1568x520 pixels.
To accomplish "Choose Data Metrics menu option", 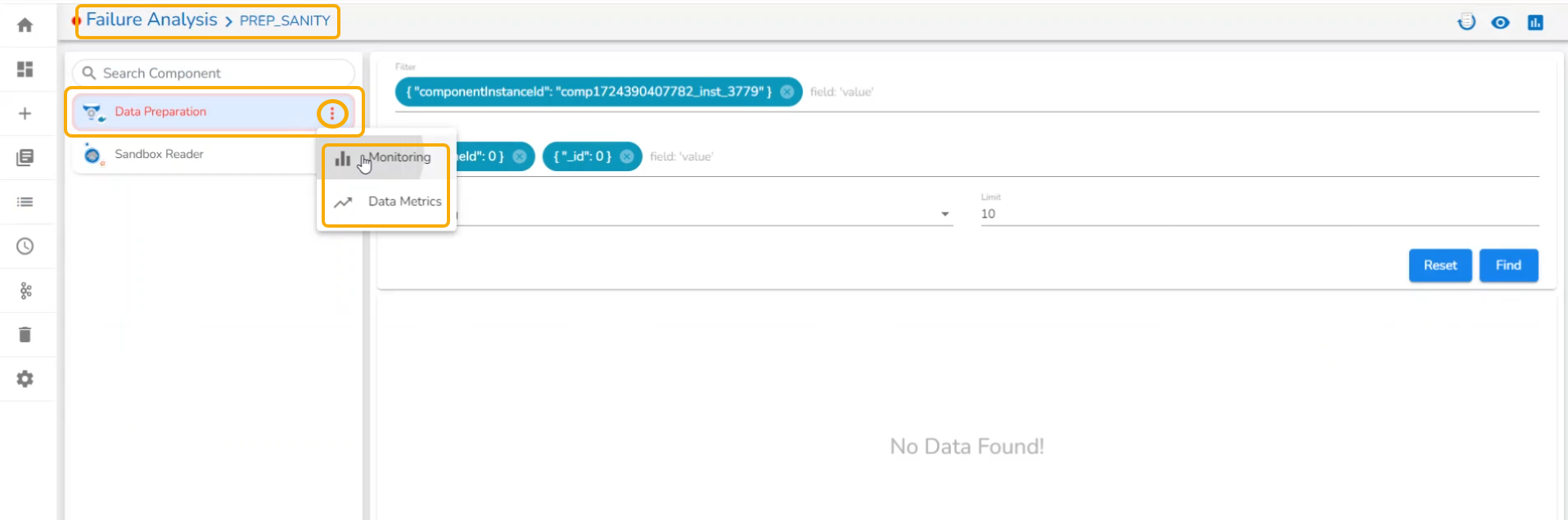I will [404, 201].
